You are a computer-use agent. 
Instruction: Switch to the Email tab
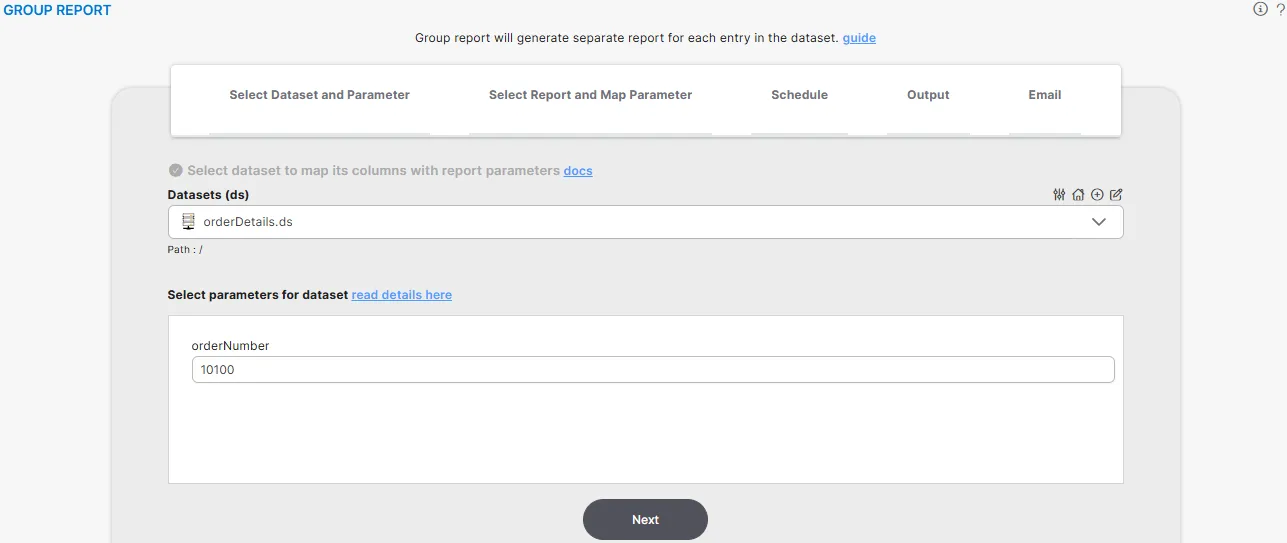1044,95
